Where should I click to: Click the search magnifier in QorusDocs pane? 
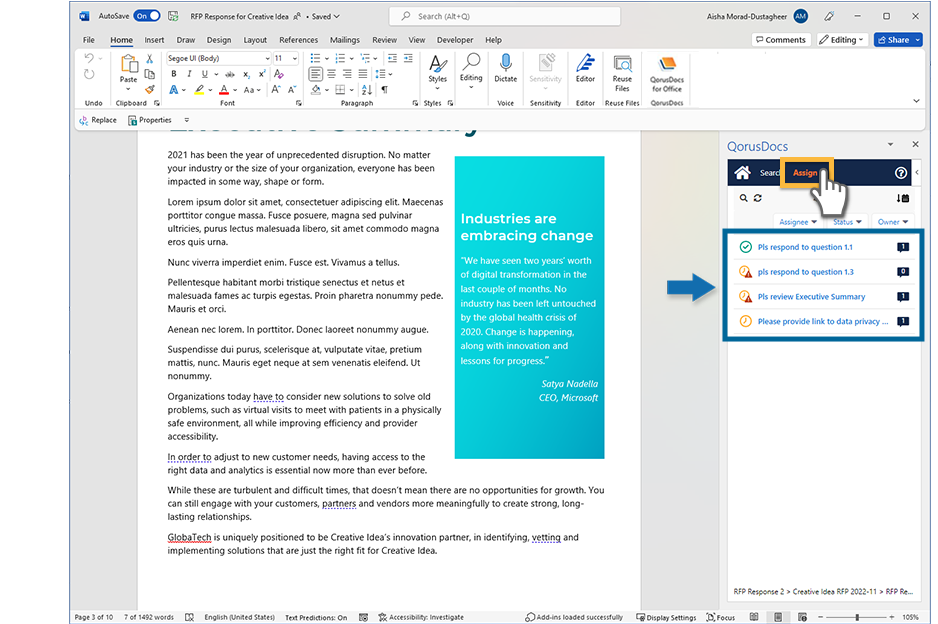pos(744,198)
